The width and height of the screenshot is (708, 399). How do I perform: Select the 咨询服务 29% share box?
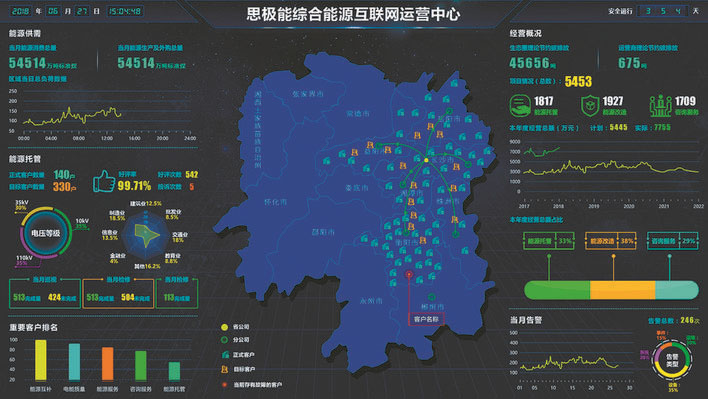tap(673, 241)
